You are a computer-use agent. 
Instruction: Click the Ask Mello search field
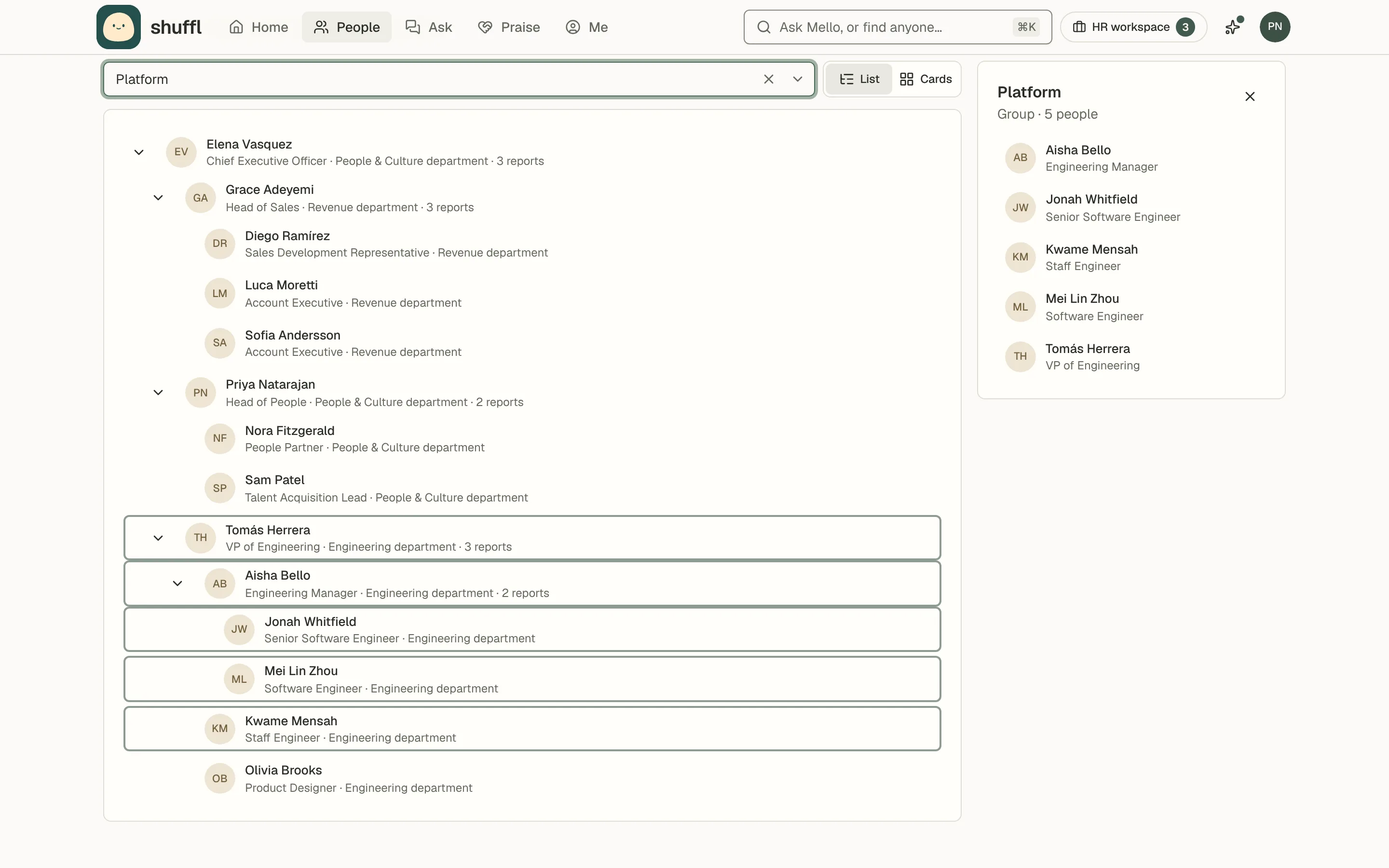tap(898, 27)
